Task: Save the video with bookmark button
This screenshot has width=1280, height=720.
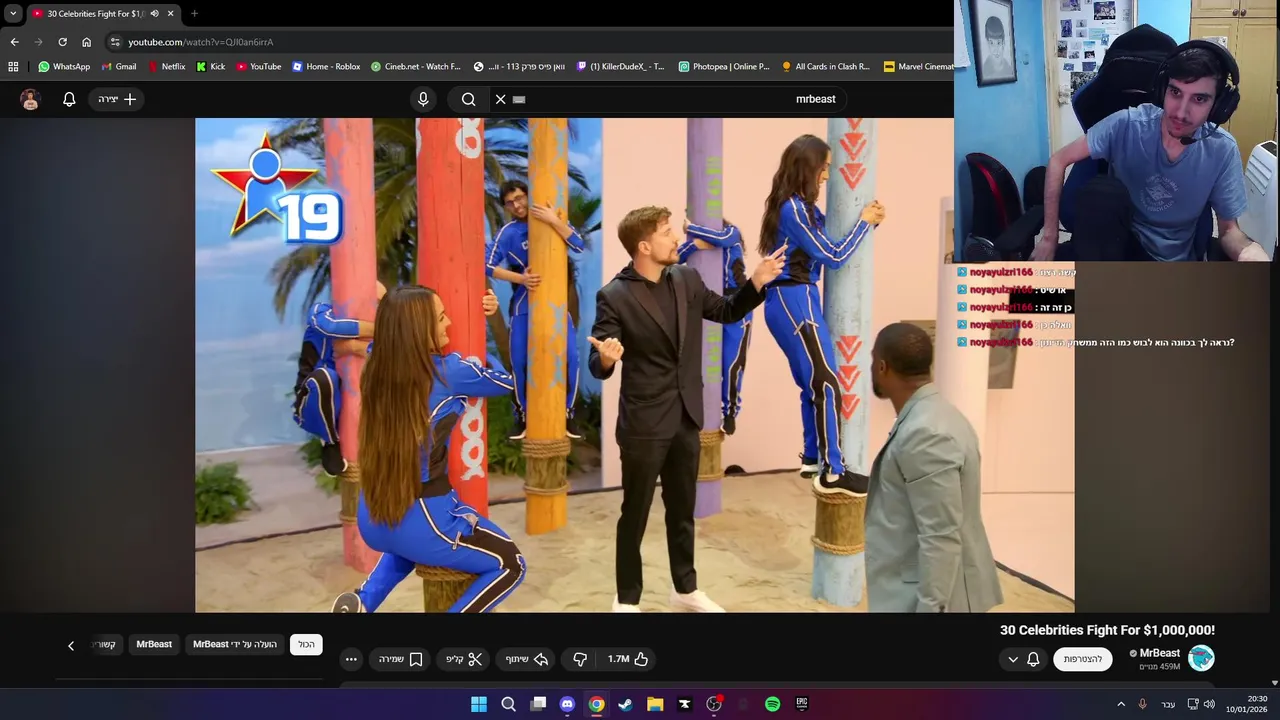Action: pos(401,659)
